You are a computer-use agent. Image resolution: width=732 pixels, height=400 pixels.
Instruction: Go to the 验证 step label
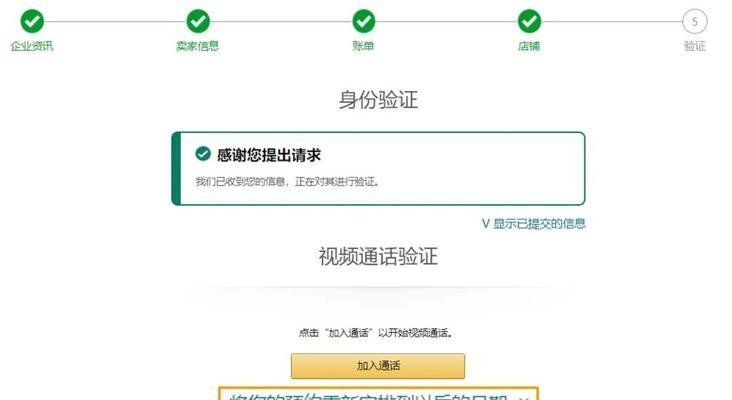pos(695,46)
